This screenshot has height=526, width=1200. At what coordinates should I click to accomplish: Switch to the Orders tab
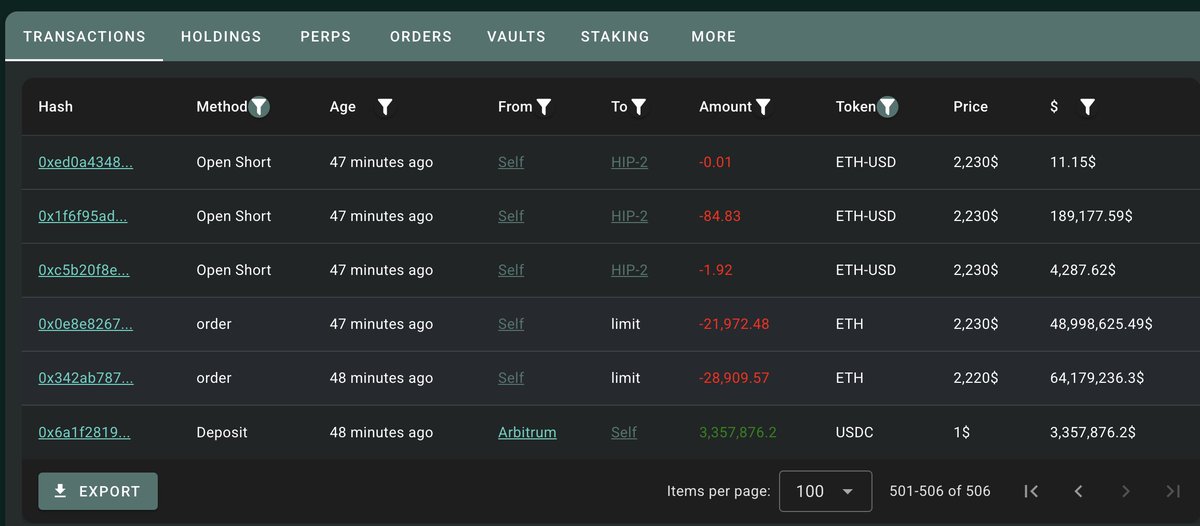421,37
